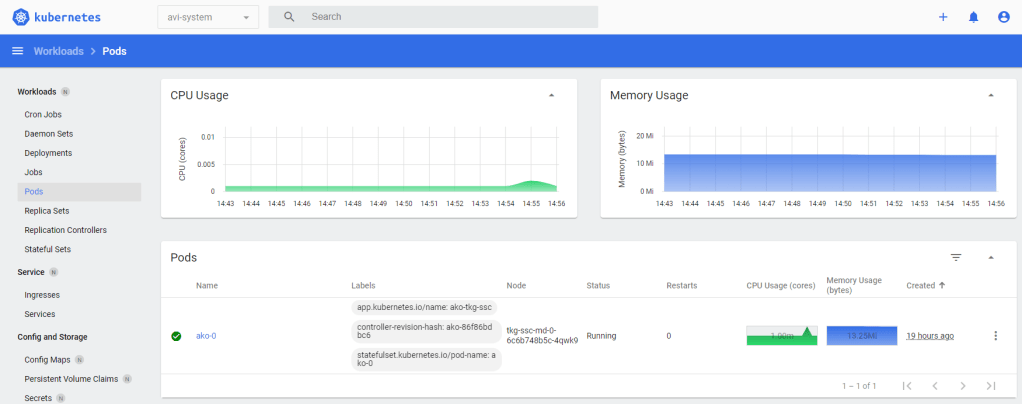Open Stateful Sets from sidebar

[49, 249]
